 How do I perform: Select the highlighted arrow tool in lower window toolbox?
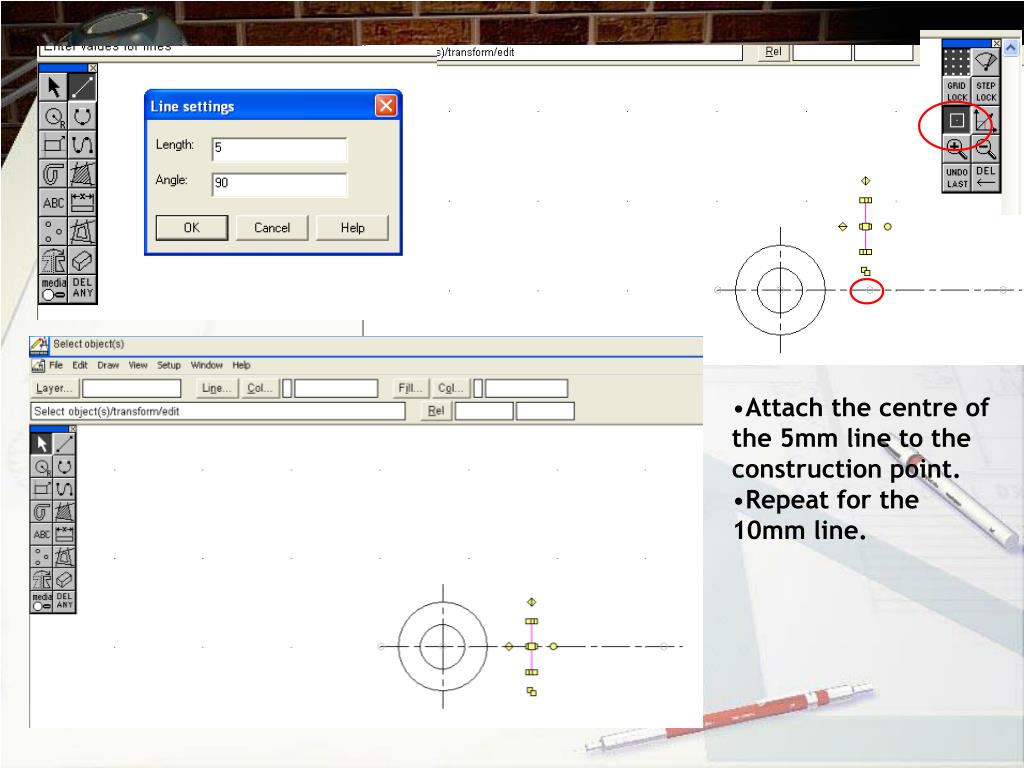click(x=42, y=444)
